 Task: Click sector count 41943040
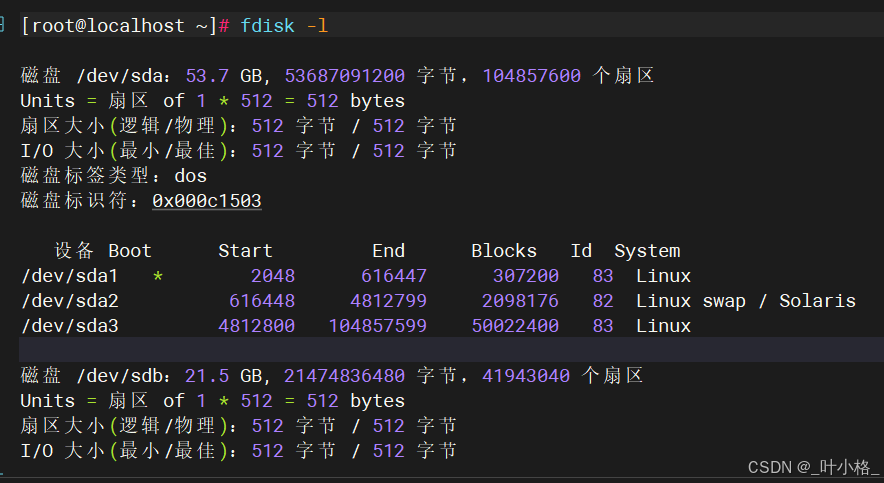click(x=525, y=376)
